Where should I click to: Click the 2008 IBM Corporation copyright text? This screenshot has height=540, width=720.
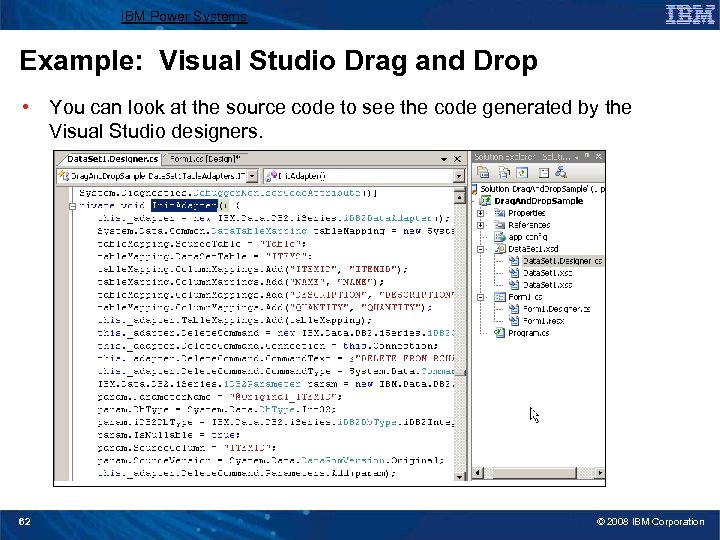point(650,522)
